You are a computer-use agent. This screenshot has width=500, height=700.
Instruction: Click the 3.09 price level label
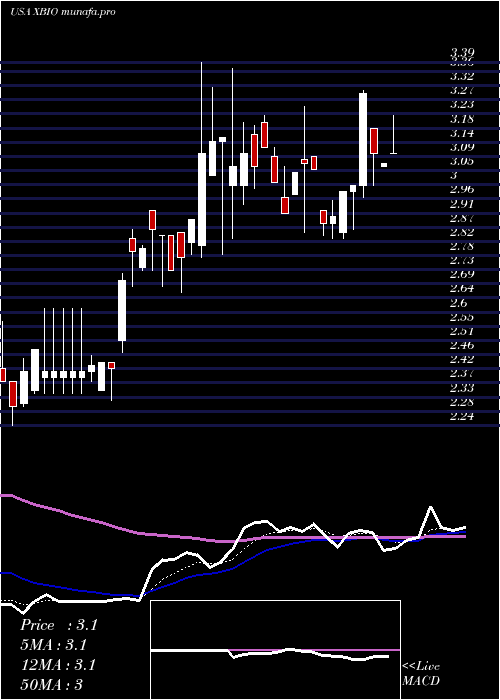(x=462, y=147)
